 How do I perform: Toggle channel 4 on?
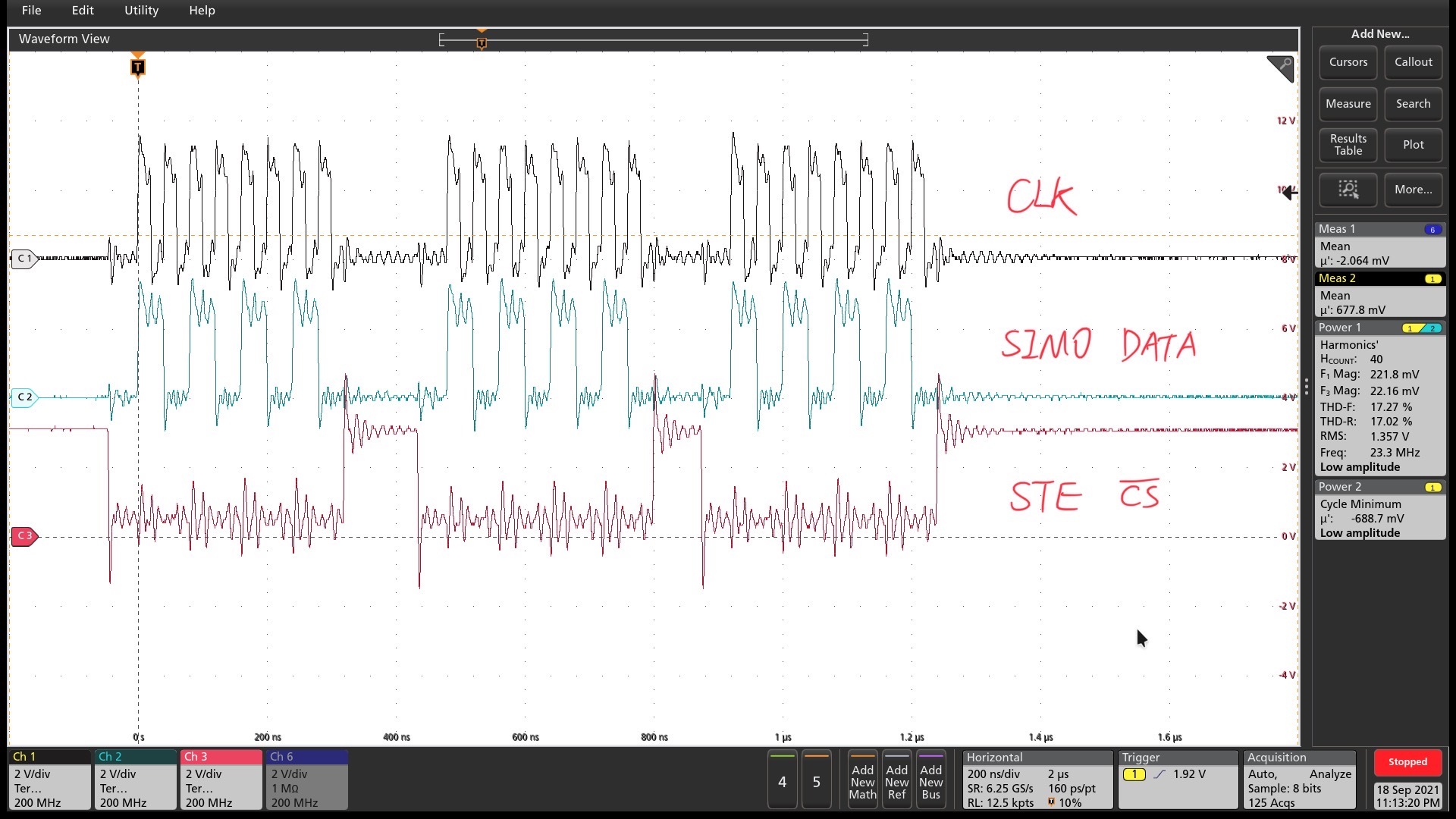[x=782, y=781]
